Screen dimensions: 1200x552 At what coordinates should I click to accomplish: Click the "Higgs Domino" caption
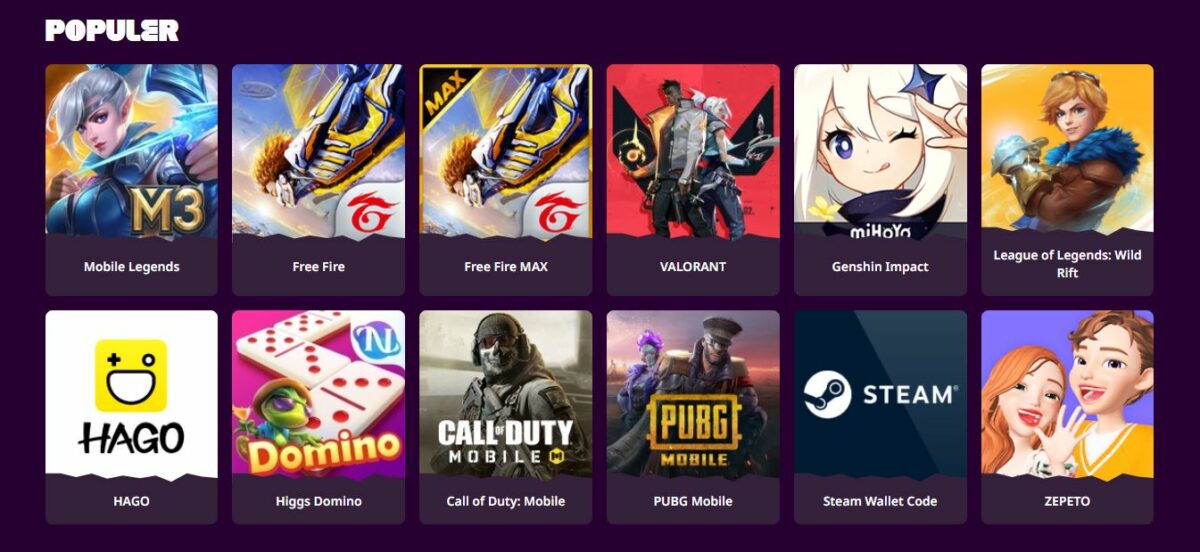tap(318, 501)
